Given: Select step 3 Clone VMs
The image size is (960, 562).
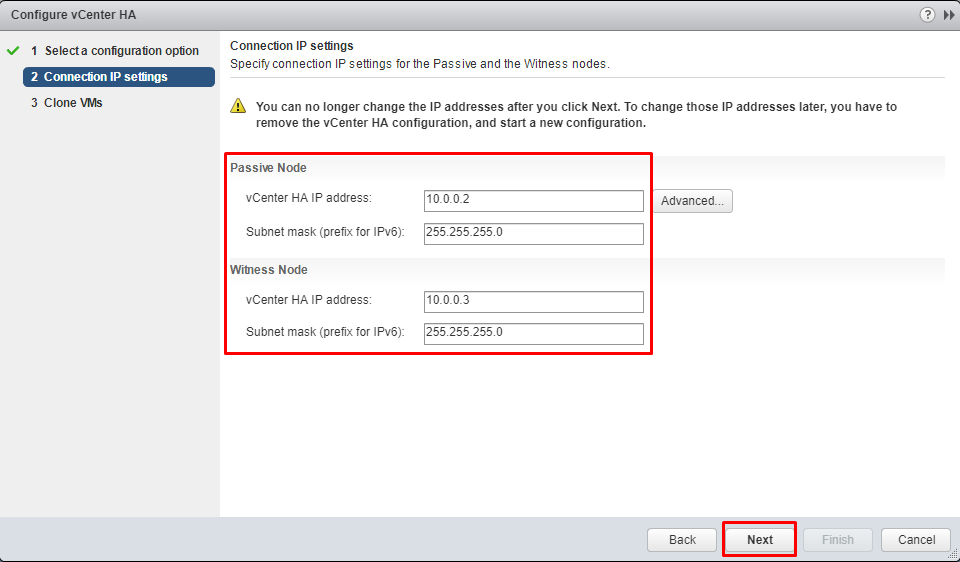Looking at the screenshot, I should 67,103.
